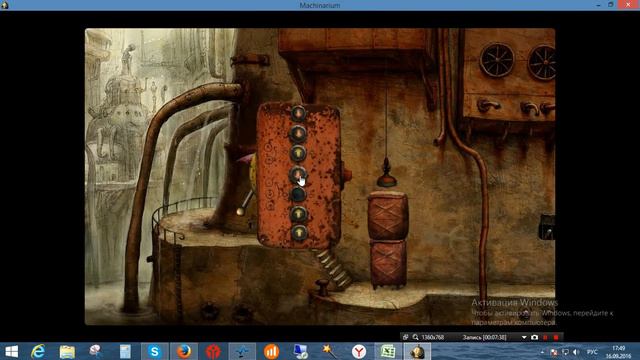Image resolution: width=640 pixels, height=360 pixels.
Task: Click the Запись [00:07:38] recording timer
Action: (x=484, y=337)
